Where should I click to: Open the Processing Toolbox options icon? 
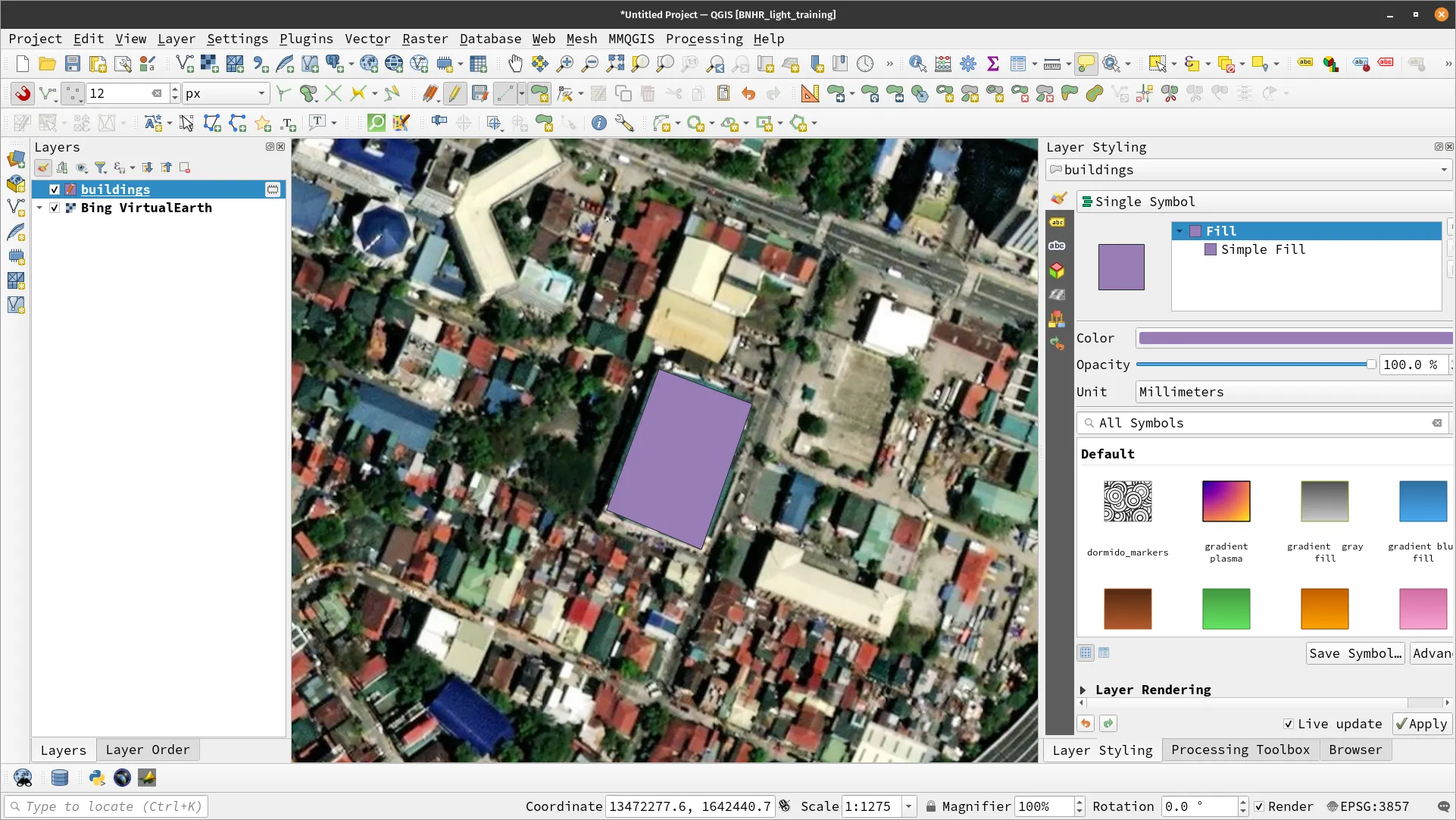tap(967, 64)
